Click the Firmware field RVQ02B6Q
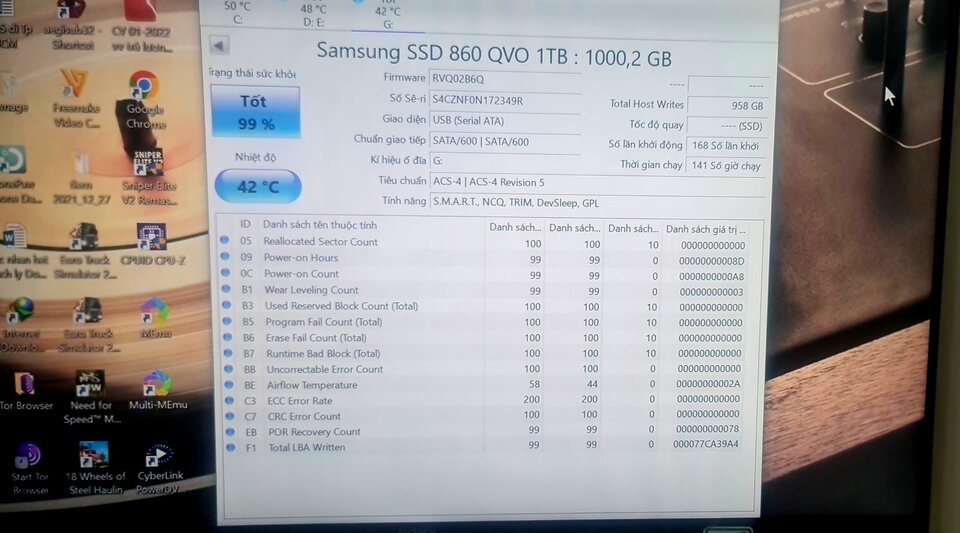 coord(505,79)
